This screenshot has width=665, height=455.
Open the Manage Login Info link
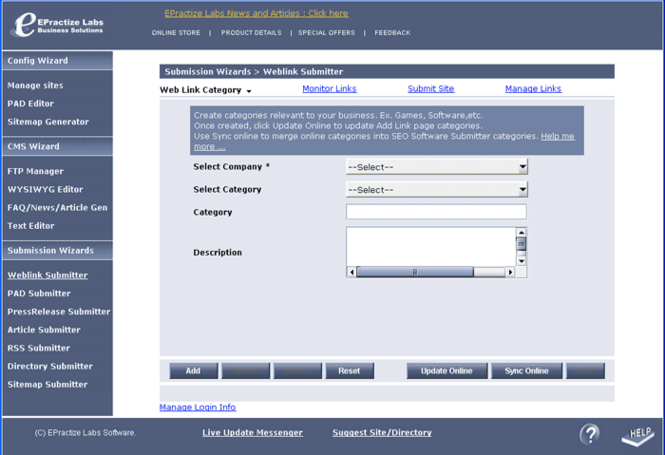click(x=198, y=407)
